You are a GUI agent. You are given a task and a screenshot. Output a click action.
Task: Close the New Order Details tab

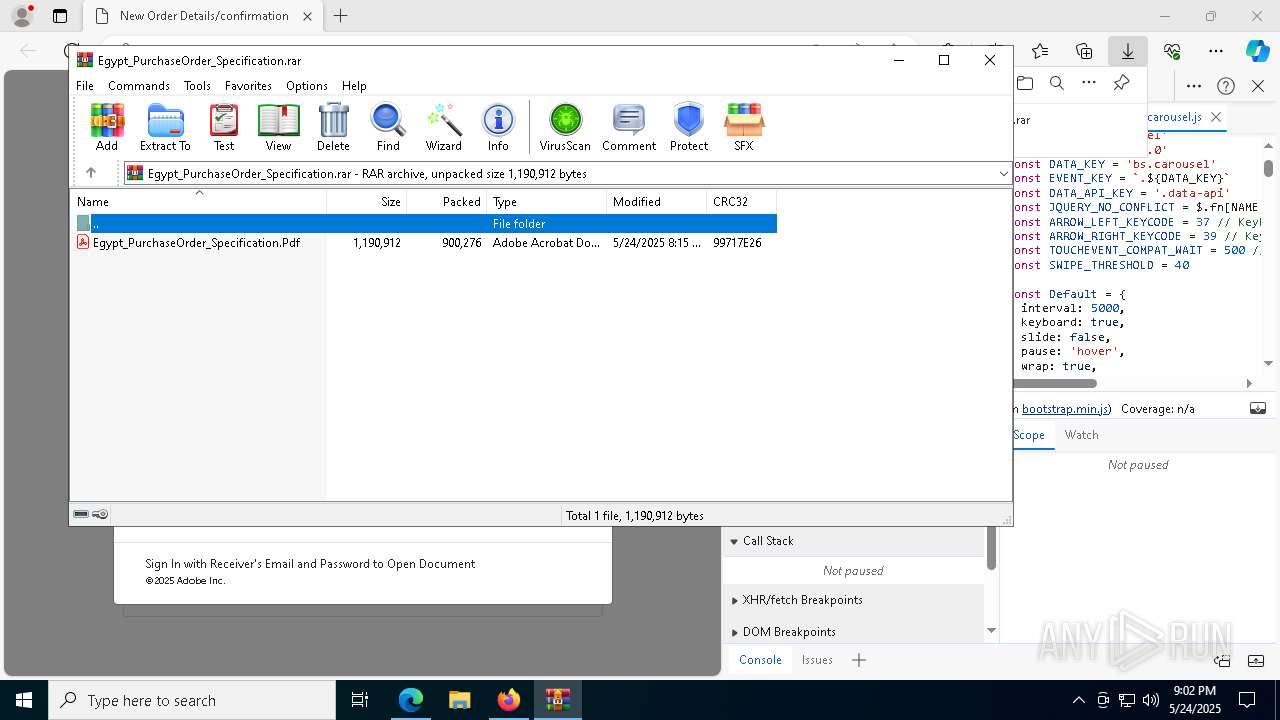click(x=307, y=16)
